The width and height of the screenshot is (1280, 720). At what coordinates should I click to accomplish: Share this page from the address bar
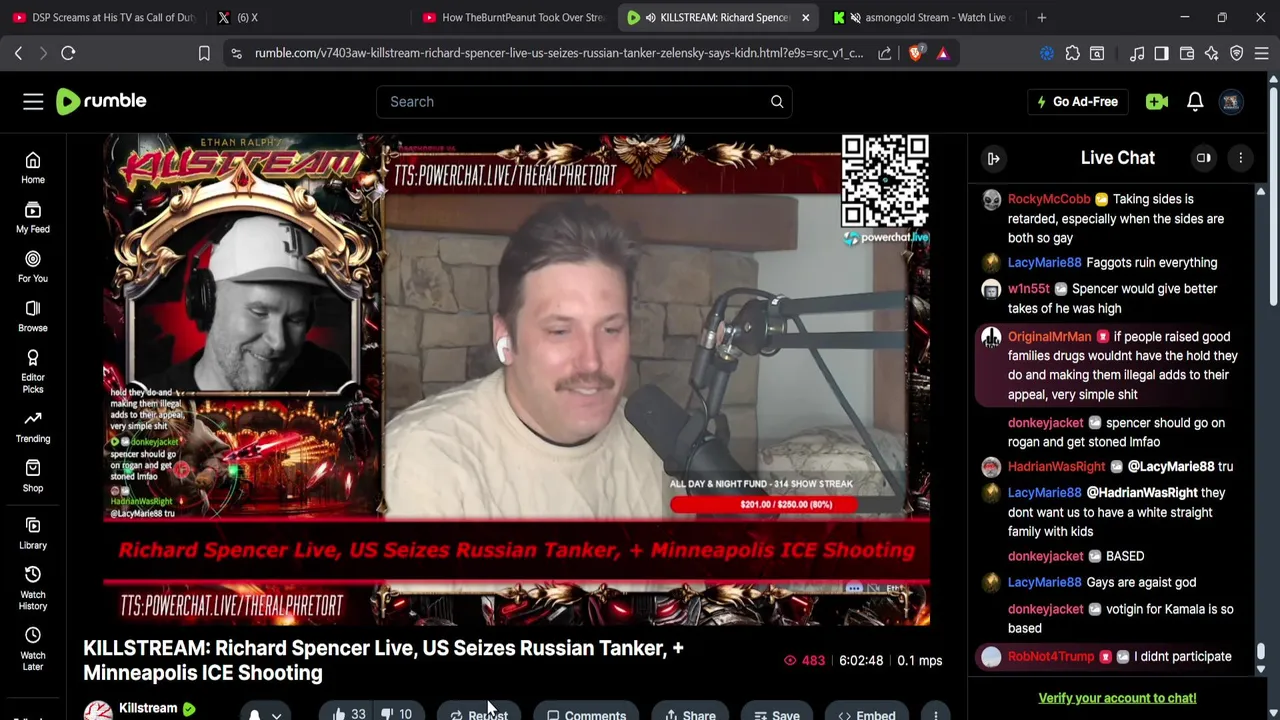pyautogui.click(x=885, y=53)
